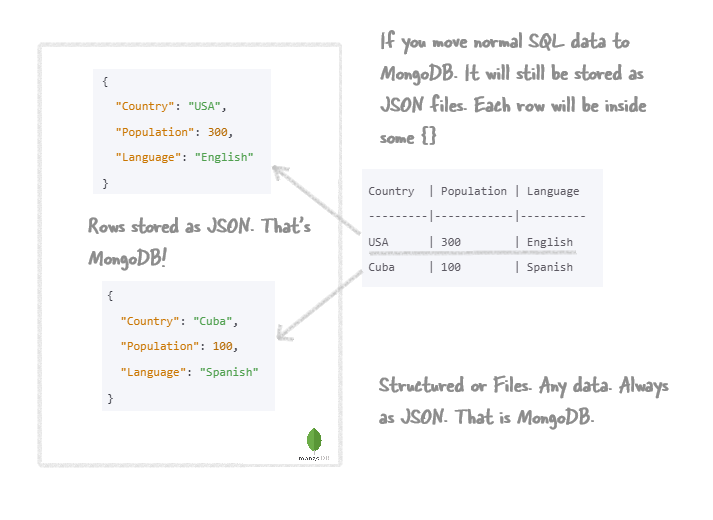
Task: Click the "Population" header in the table
Action: point(473,191)
